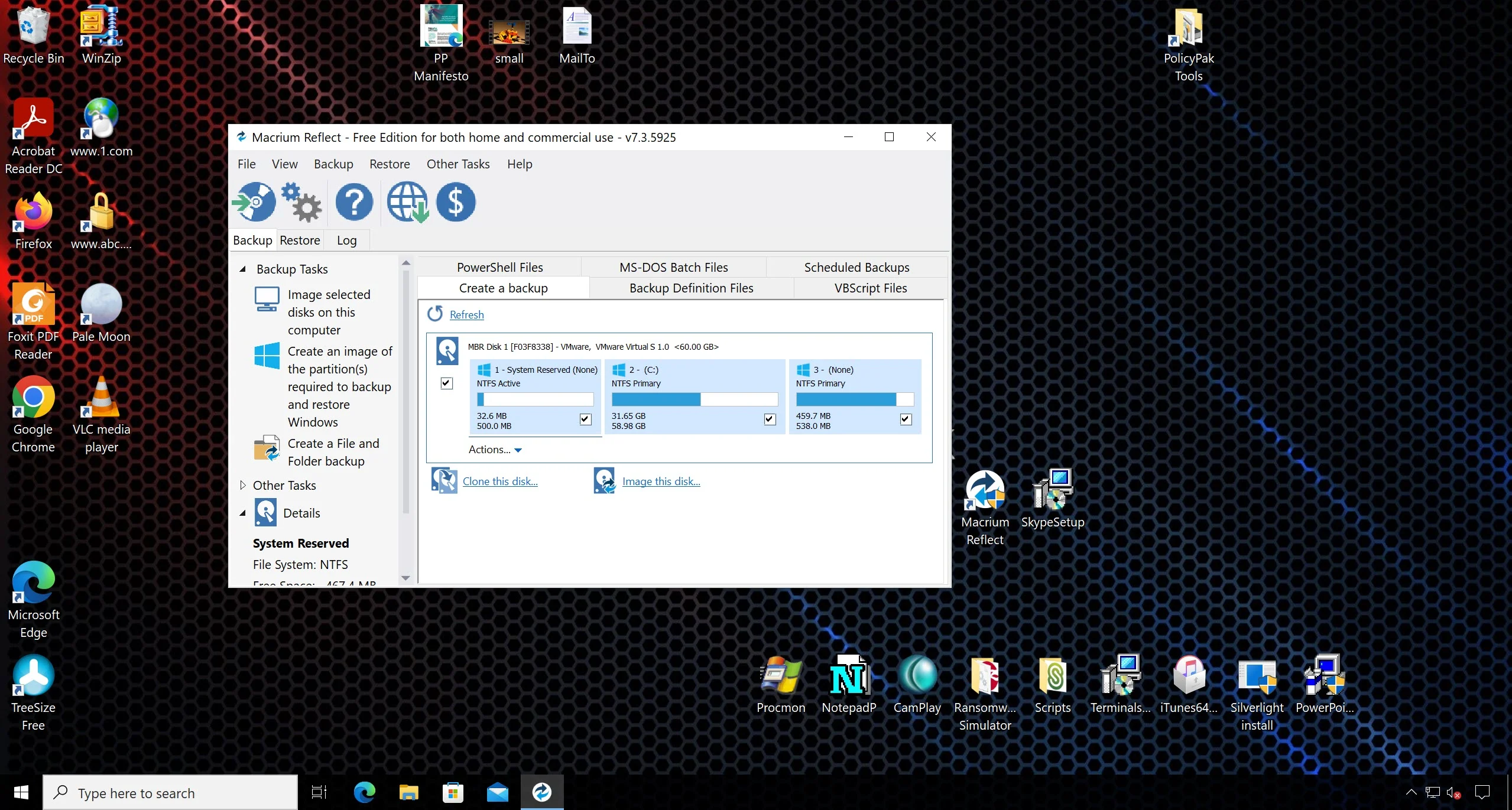The height and width of the screenshot is (810, 1512).
Task: Click the System Reserved partition usage bar
Action: [535, 399]
